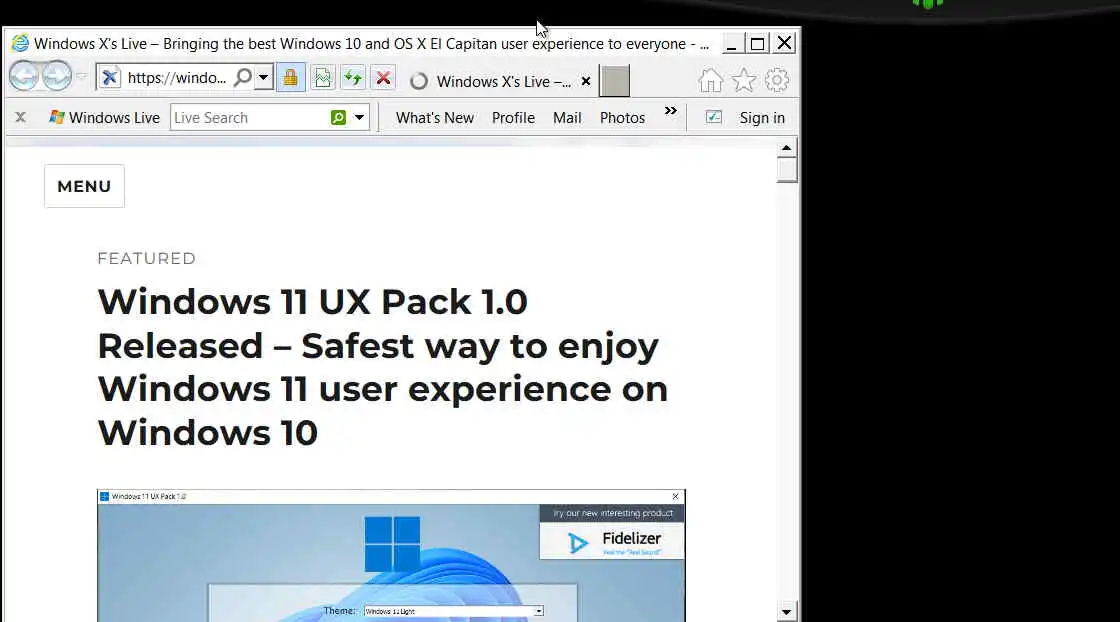This screenshot has height=622, width=1120.
Task: Refresh the page with green arrows icon
Action: (x=353, y=77)
